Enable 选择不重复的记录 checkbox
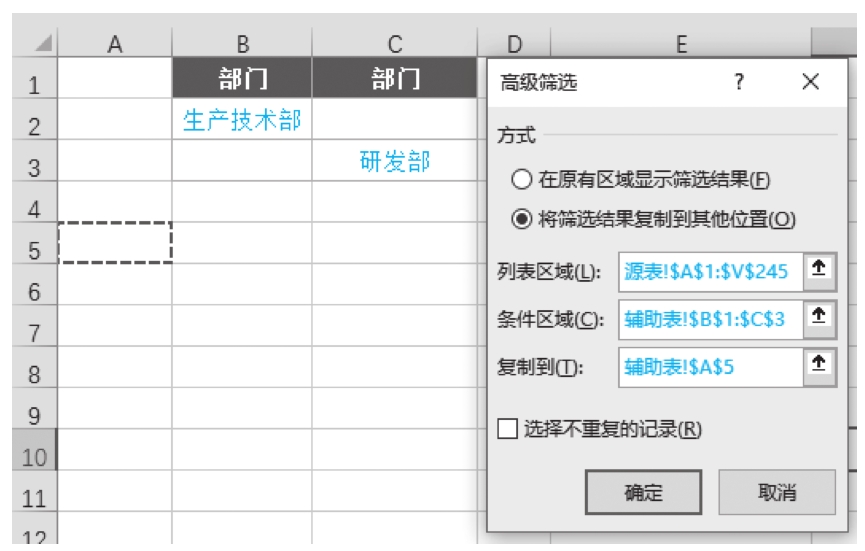Viewport: 865px width, 551px height. pyautogui.click(x=508, y=429)
